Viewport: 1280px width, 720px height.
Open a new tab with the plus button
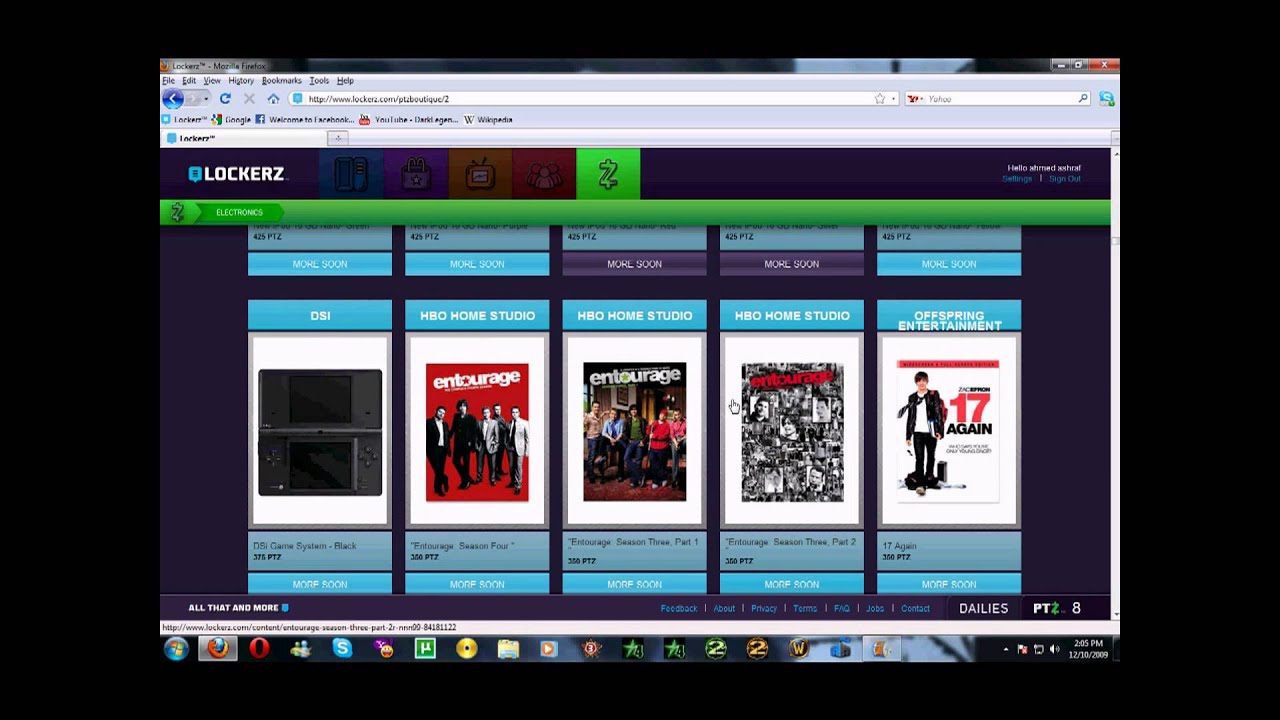coord(338,138)
